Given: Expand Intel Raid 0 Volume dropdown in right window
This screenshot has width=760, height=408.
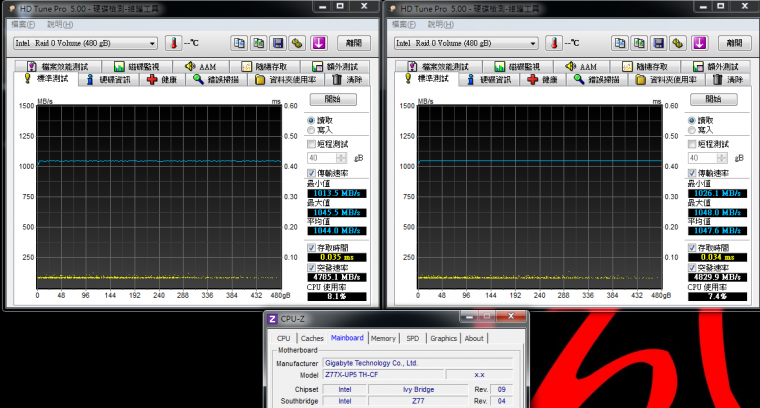Looking at the screenshot, I should coord(531,43).
